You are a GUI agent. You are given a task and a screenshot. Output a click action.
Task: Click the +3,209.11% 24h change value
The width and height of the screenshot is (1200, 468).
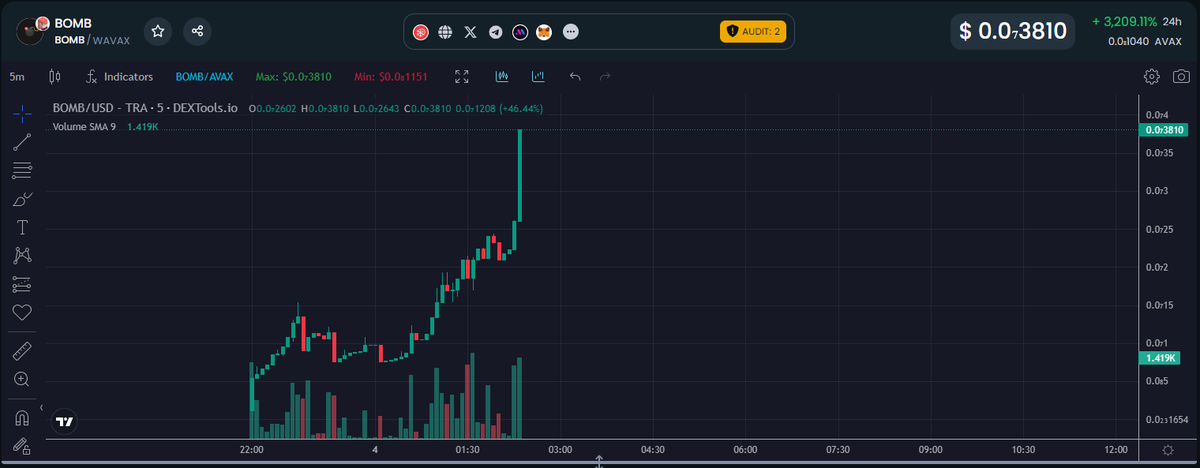tap(1125, 21)
